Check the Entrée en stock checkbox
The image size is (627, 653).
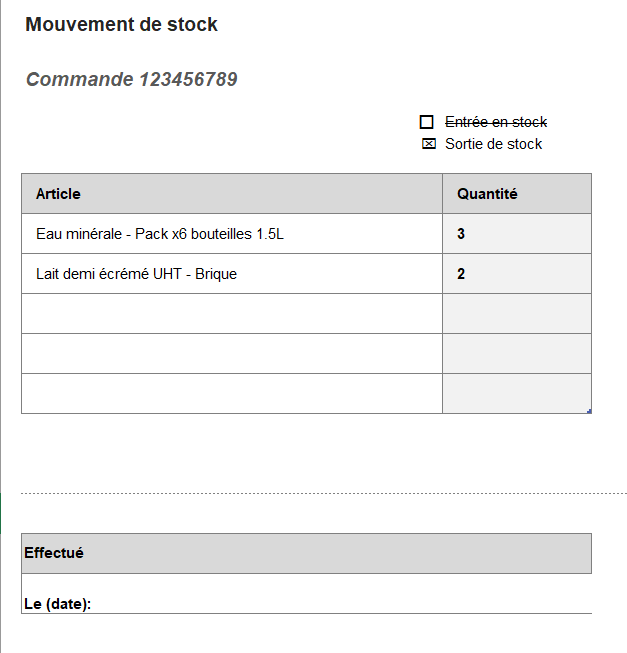pos(427,122)
